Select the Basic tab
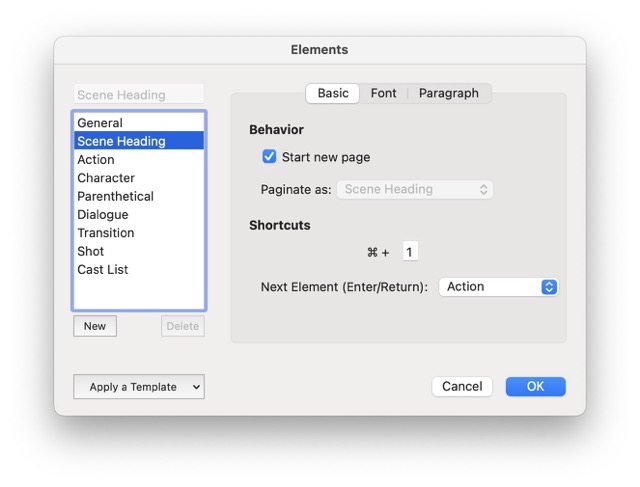Screen dimensions: 640x487 point(333,93)
